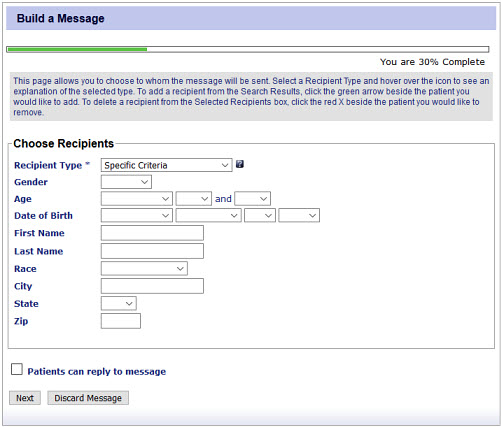The image size is (501, 427).
Task: Open the Recipient Type dropdown
Action: [x=166, y=165]
